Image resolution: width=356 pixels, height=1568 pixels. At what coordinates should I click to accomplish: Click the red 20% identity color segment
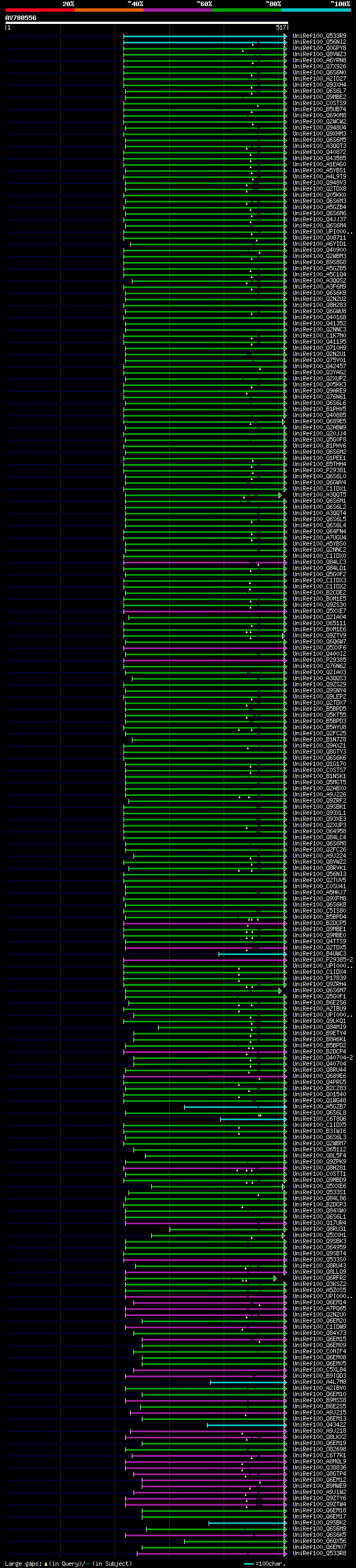click(39, 10)
